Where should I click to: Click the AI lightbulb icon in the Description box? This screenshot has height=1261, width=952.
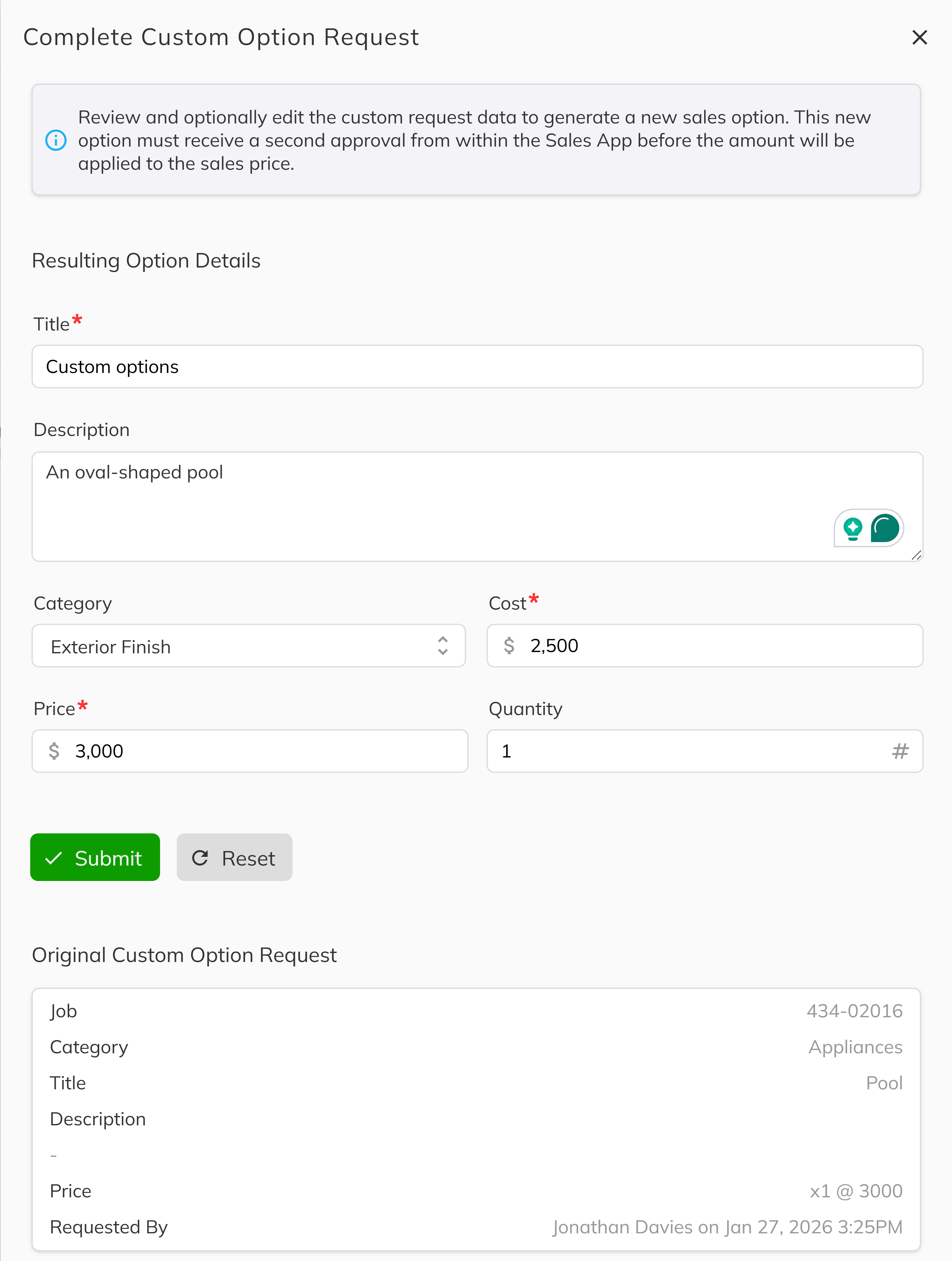pos(852,528)
